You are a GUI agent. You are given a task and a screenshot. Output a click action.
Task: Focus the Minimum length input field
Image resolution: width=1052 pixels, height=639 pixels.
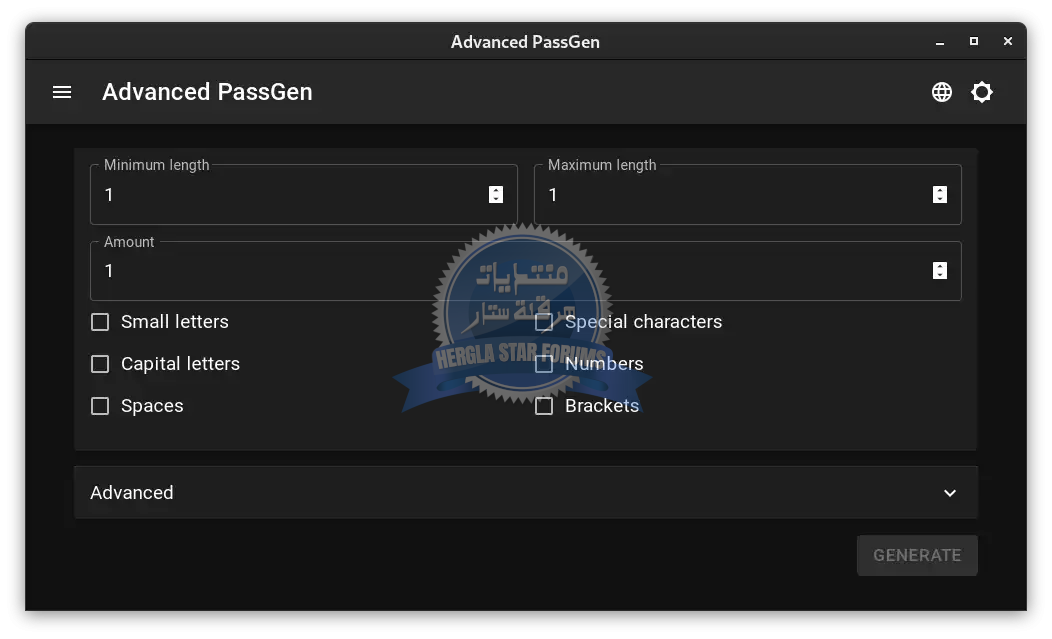coord(290,195)
